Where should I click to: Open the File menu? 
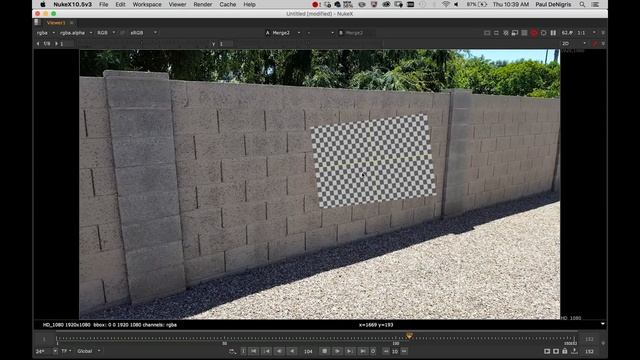point(104,4)
